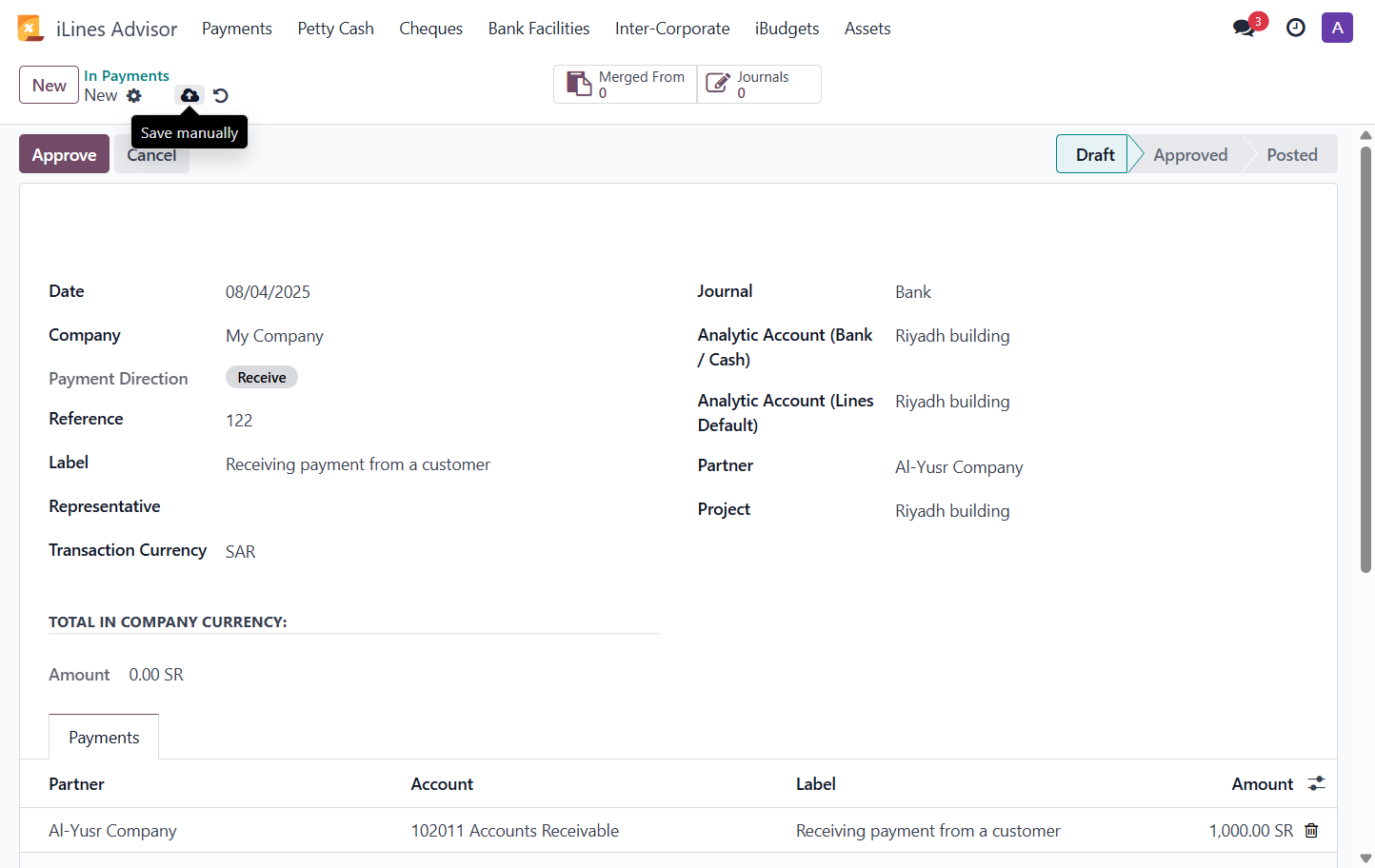Open the Assets menu
Image resolution: width=1375 pixels, height=868 pixels.
(x=867, y=29)
